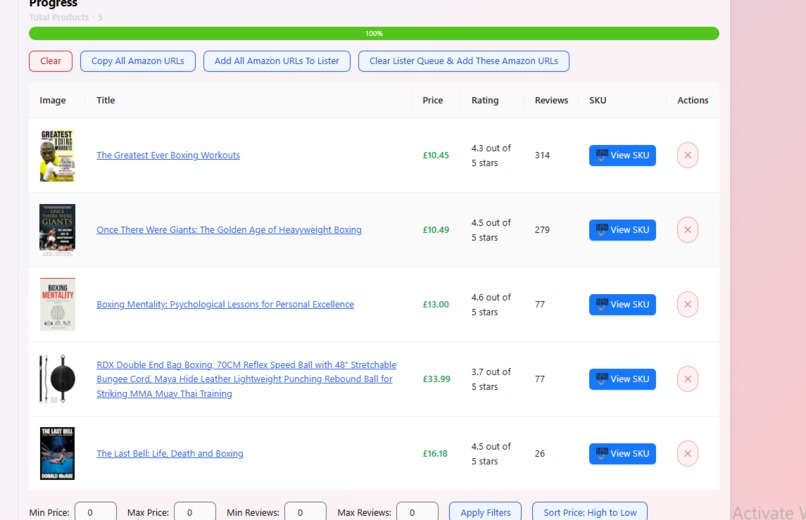The height and width of the screenshot is (520, 806).
Task: Click RDX speed ball product thumbnail
Action: pos(57,379)
